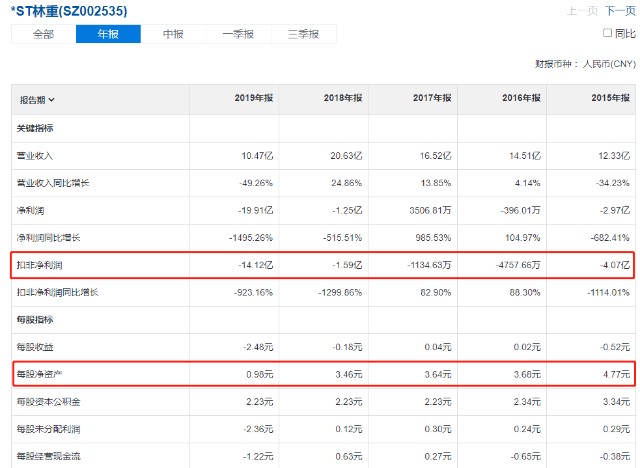
Task: Click the 2019年报 column header
Action: [253, 99]
